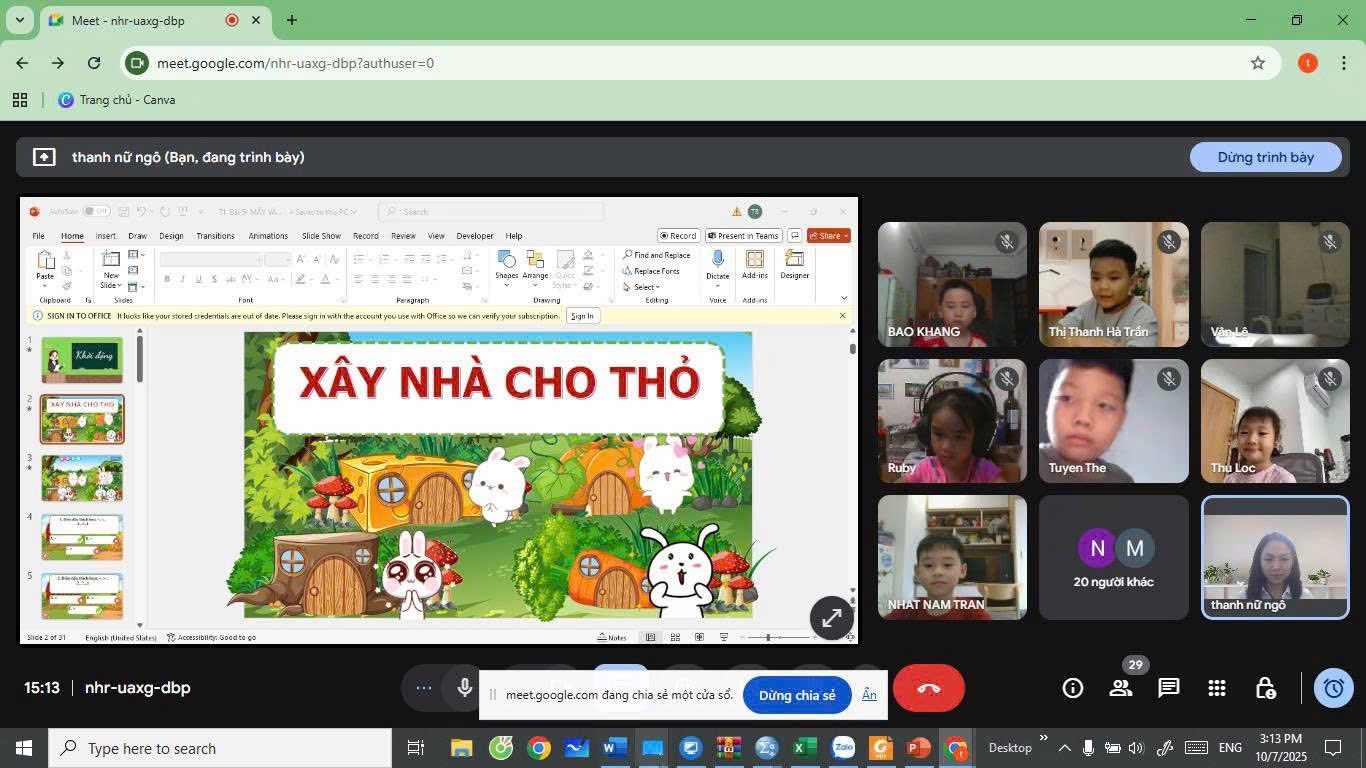Screen dimensions: 1366x768
Task: Open the Meet activities grid icon
Action: point(1216,688)
